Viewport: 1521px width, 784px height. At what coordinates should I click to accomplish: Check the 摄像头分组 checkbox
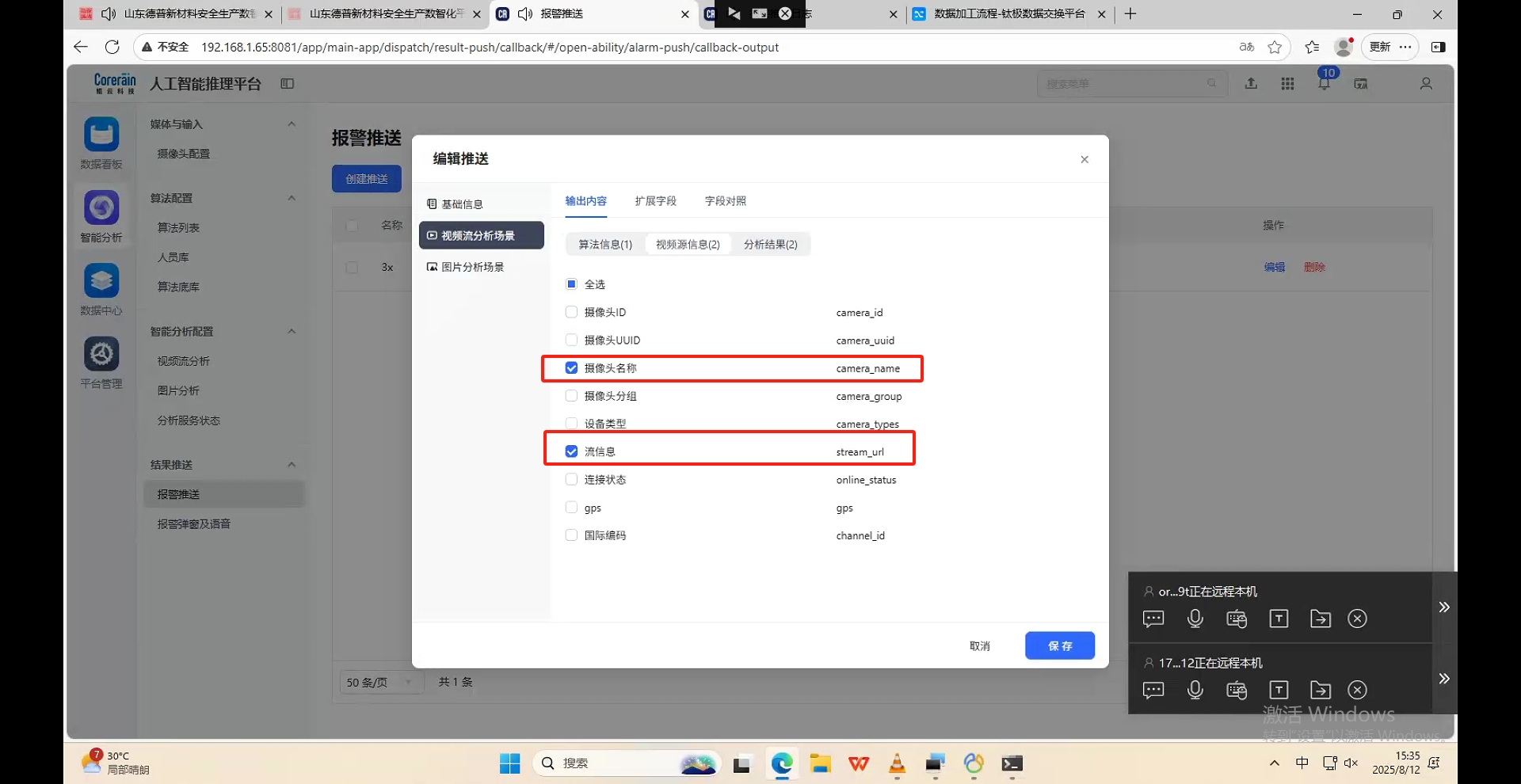(571, 396)
